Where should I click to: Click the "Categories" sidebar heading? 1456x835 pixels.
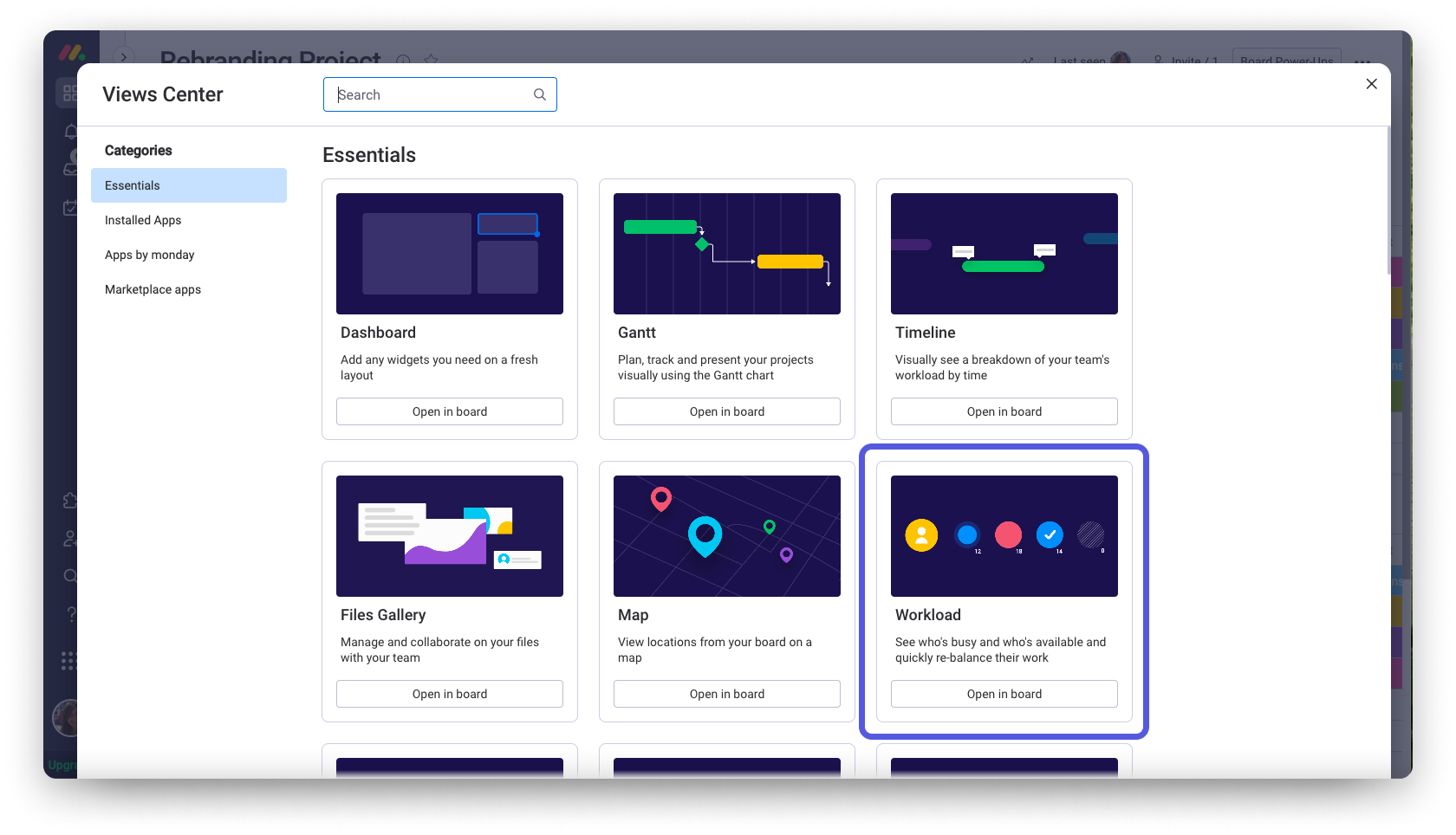pyautogui.click(x=139, y=151)
